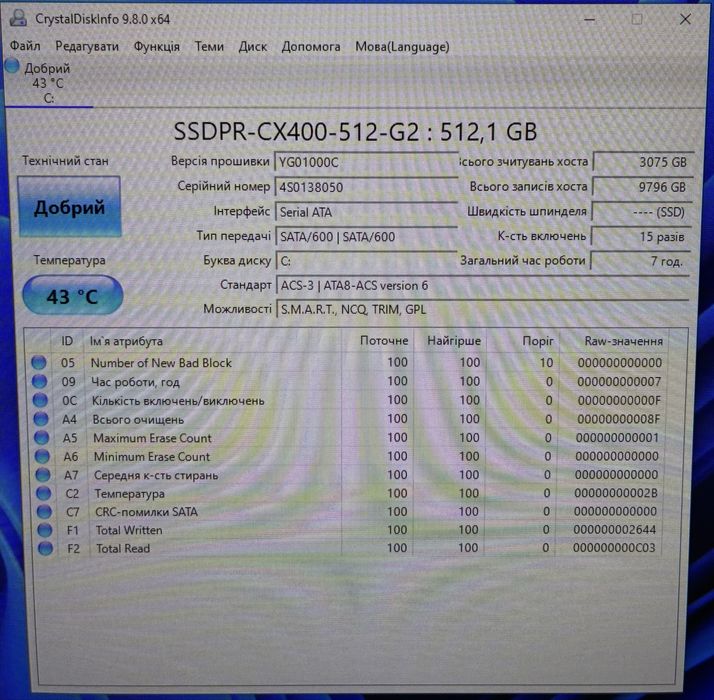Select the Maximum Erase Count attribute name
The image size is (714, 700).
pyautogui.click(x=153, y=438)
